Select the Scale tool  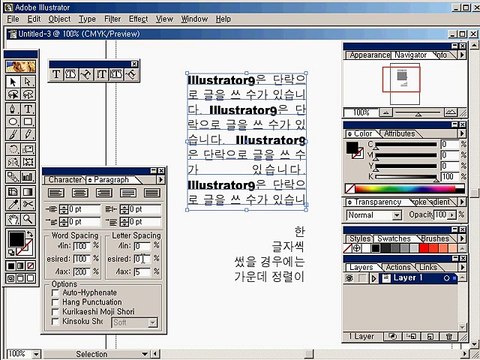click(x=28, y=149)
